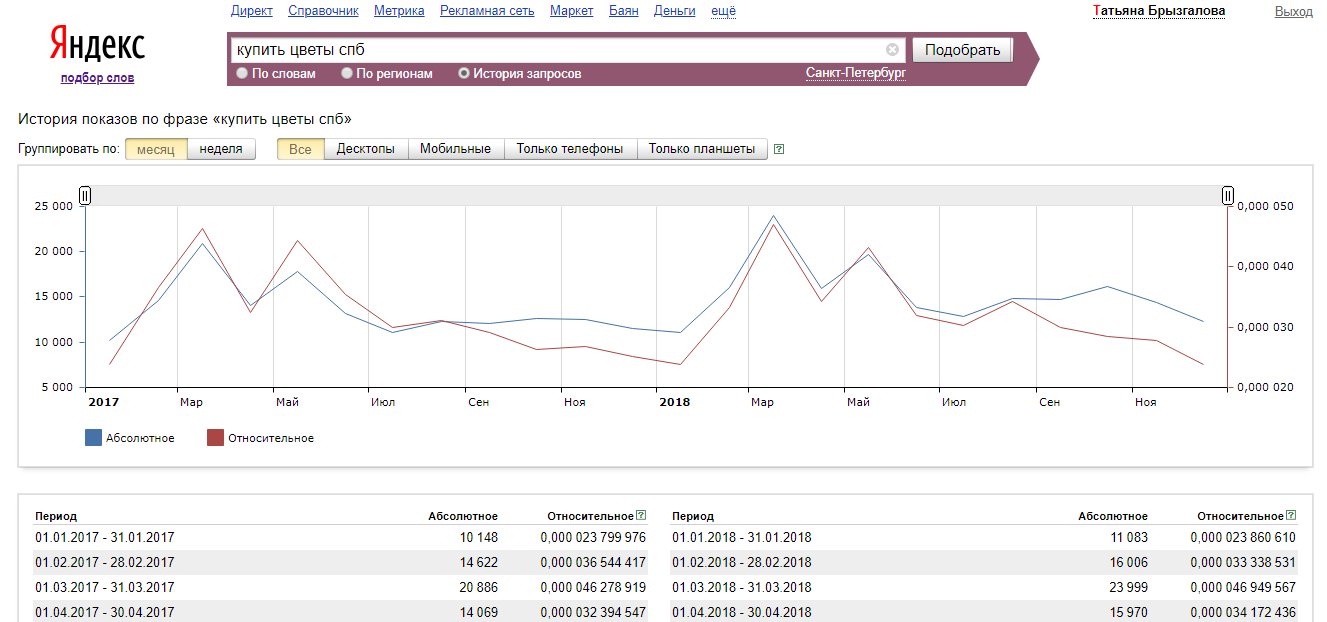This screenshot has width=1327, height=622.
Task: Toggle the blue Абсолютное legend swatch
Action: tap(93, 438)
